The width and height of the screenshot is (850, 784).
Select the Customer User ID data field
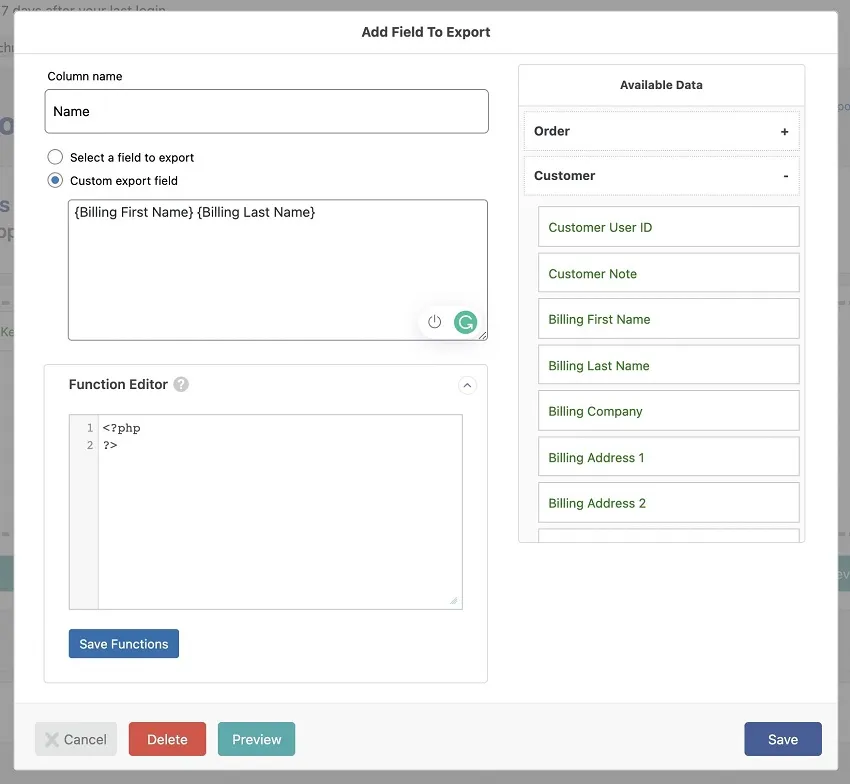click(668, 226)
